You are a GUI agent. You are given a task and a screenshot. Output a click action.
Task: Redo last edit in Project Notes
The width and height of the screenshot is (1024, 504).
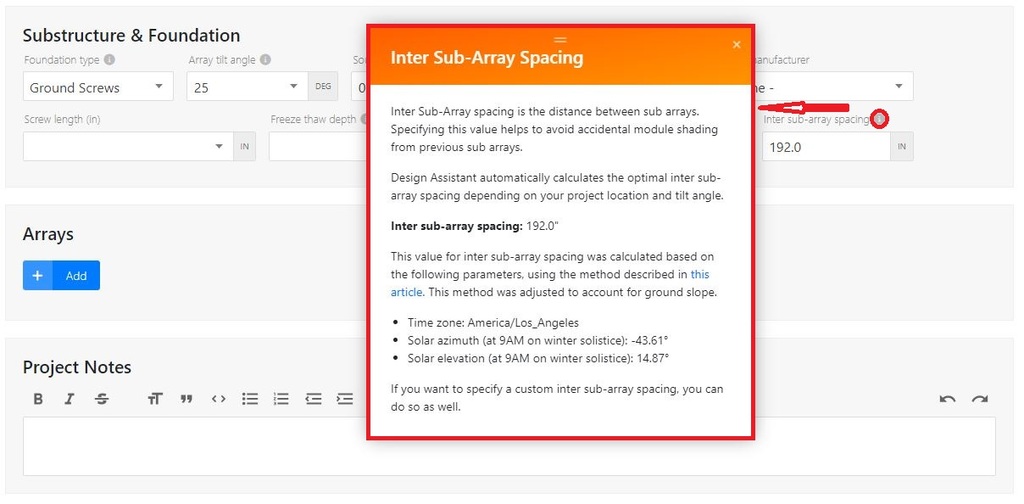(x=980, y=399)
